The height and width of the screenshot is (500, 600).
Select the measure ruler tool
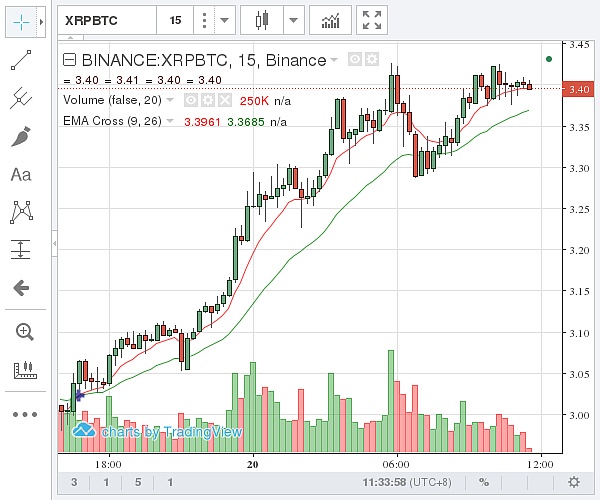(25, 370)
